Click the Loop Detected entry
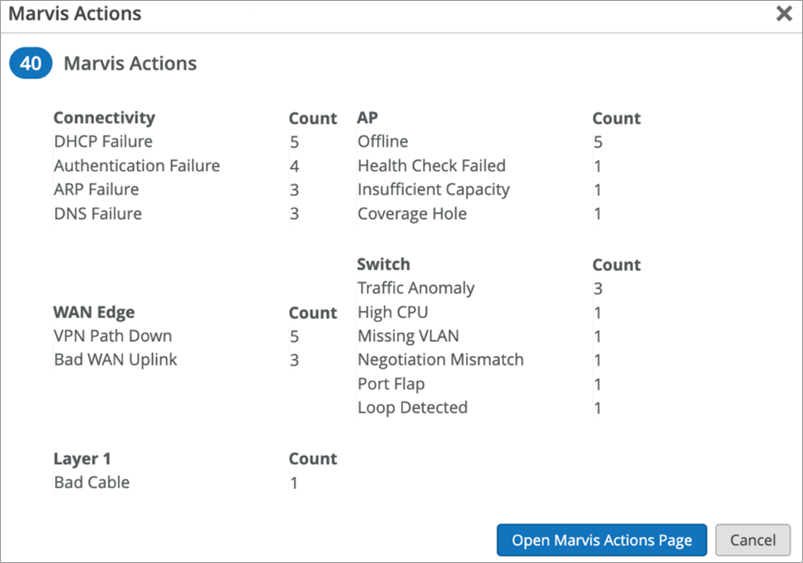Screen dimensions: 803x563 412,408
